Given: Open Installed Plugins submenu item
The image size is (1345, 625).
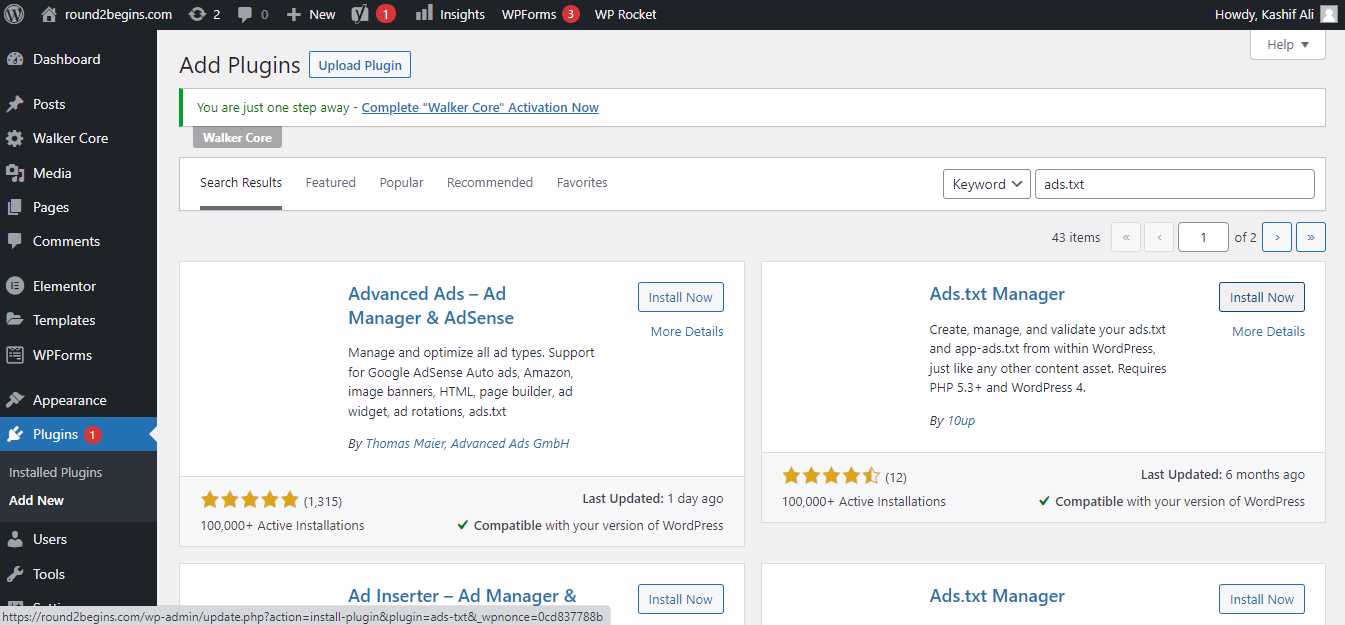Looking at the screenshot, I should point(56,472).
